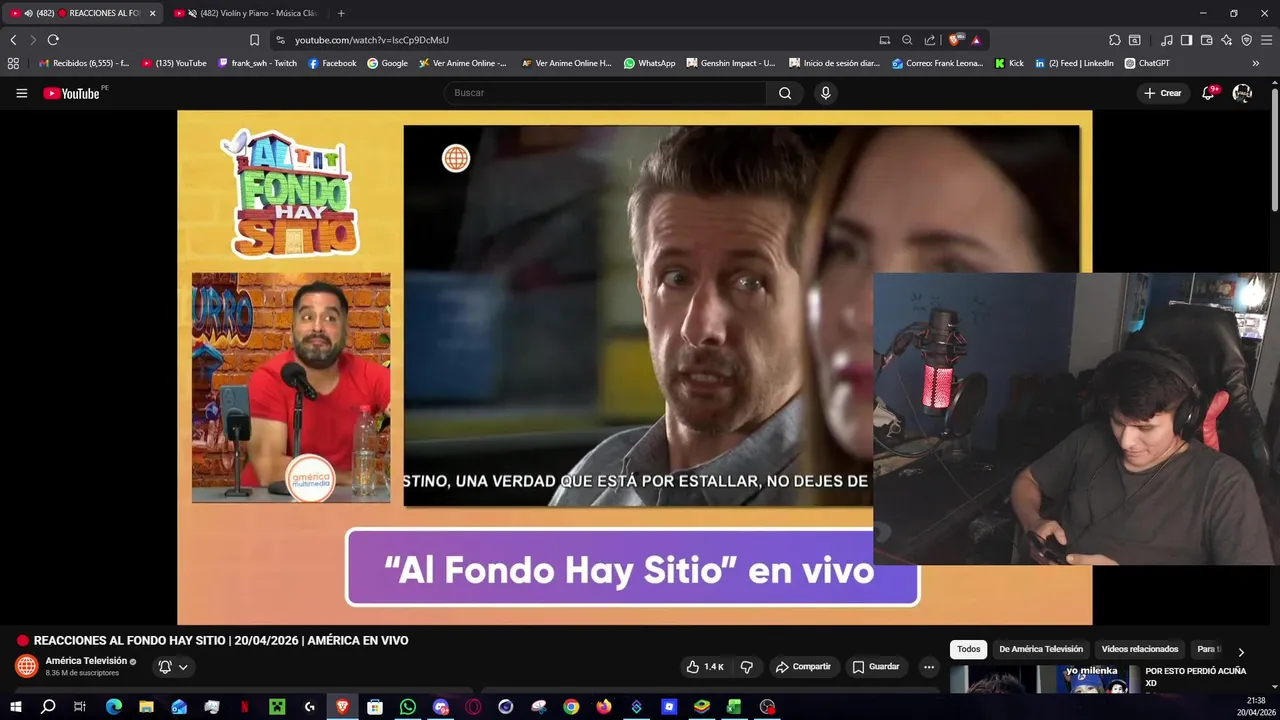Click Guardar button

(x=876, y=667)
